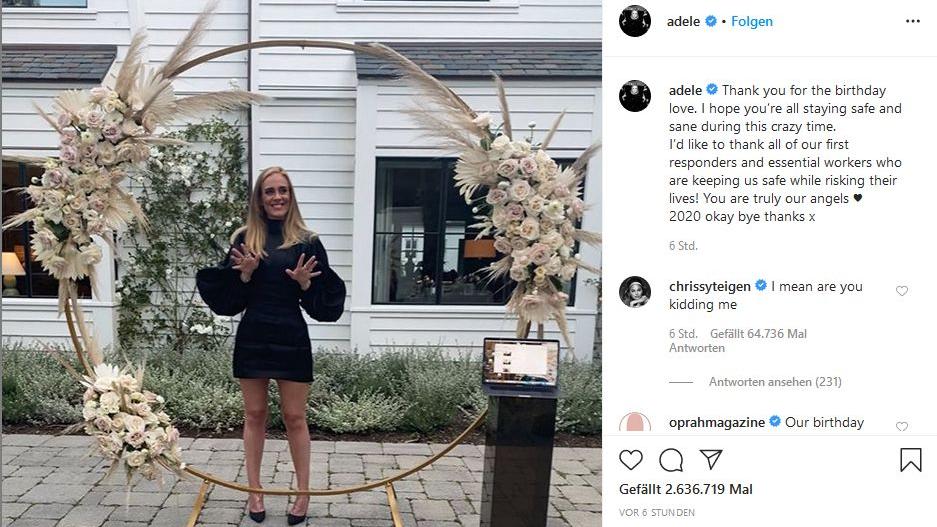Open Gefällt 2.636.719 Mal likes list

(x=685, y=489)
